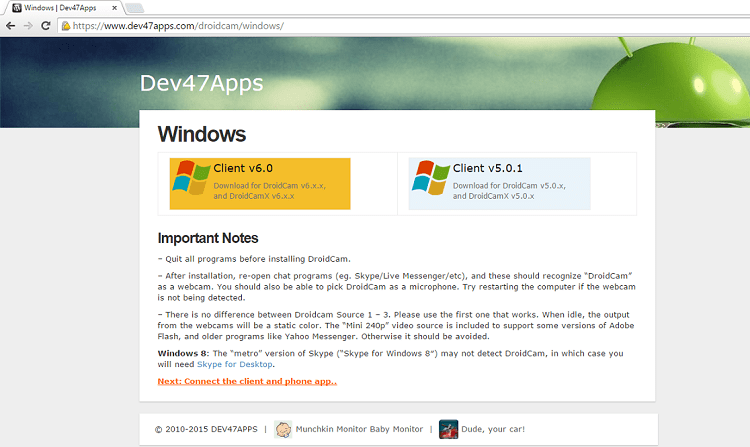This screenshot has height=447, width=750.
Task: Open the Skype for Desktop link
Action: pos(235,364)
